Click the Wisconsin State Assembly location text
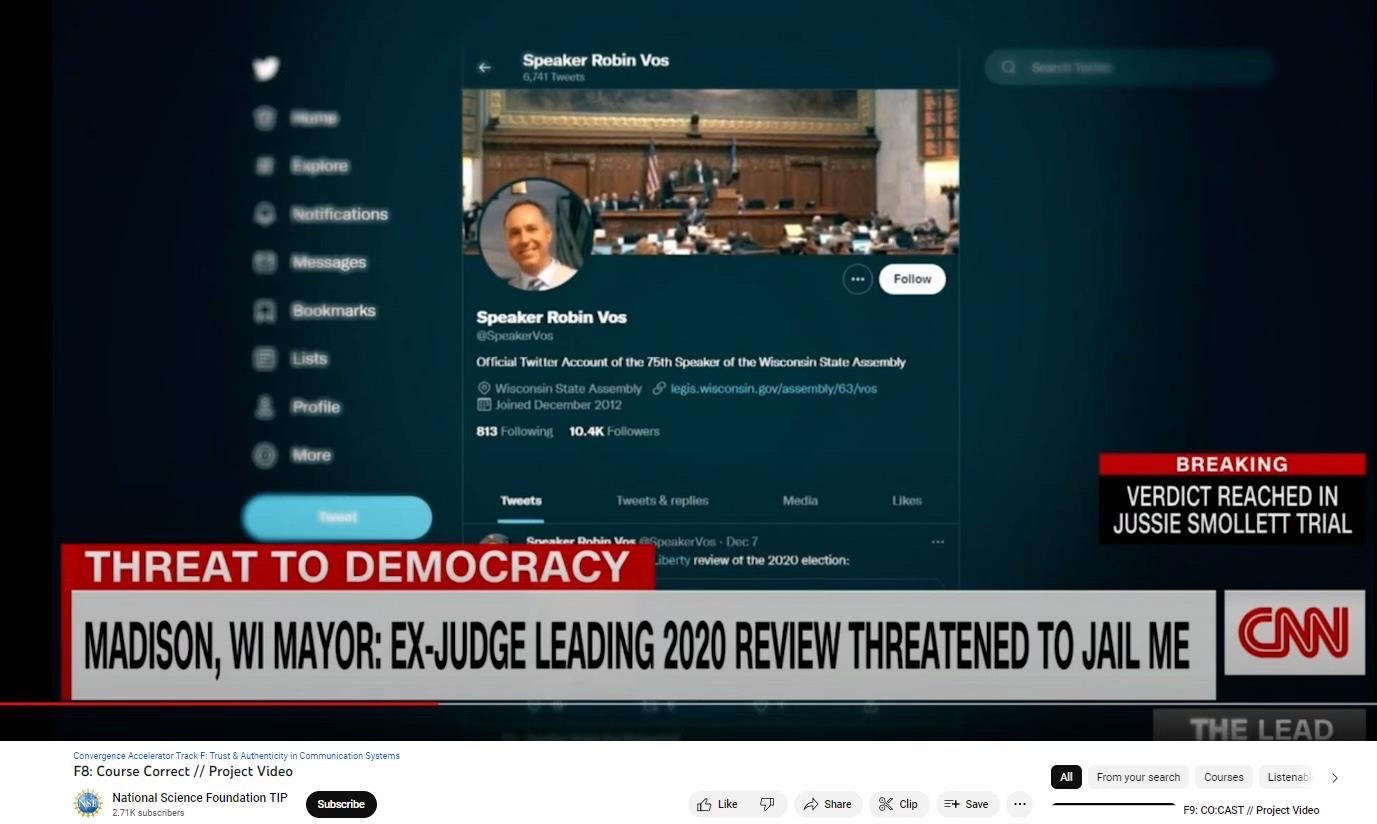 (568, 388)
